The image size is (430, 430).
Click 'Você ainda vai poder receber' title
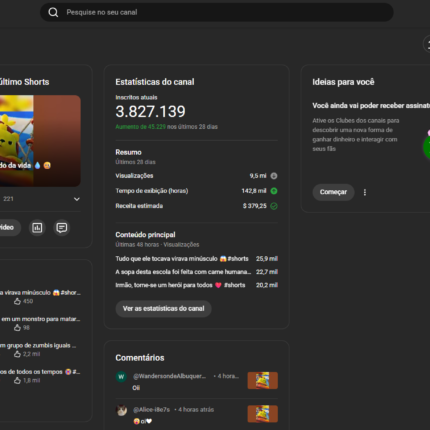tap(371, 106)
